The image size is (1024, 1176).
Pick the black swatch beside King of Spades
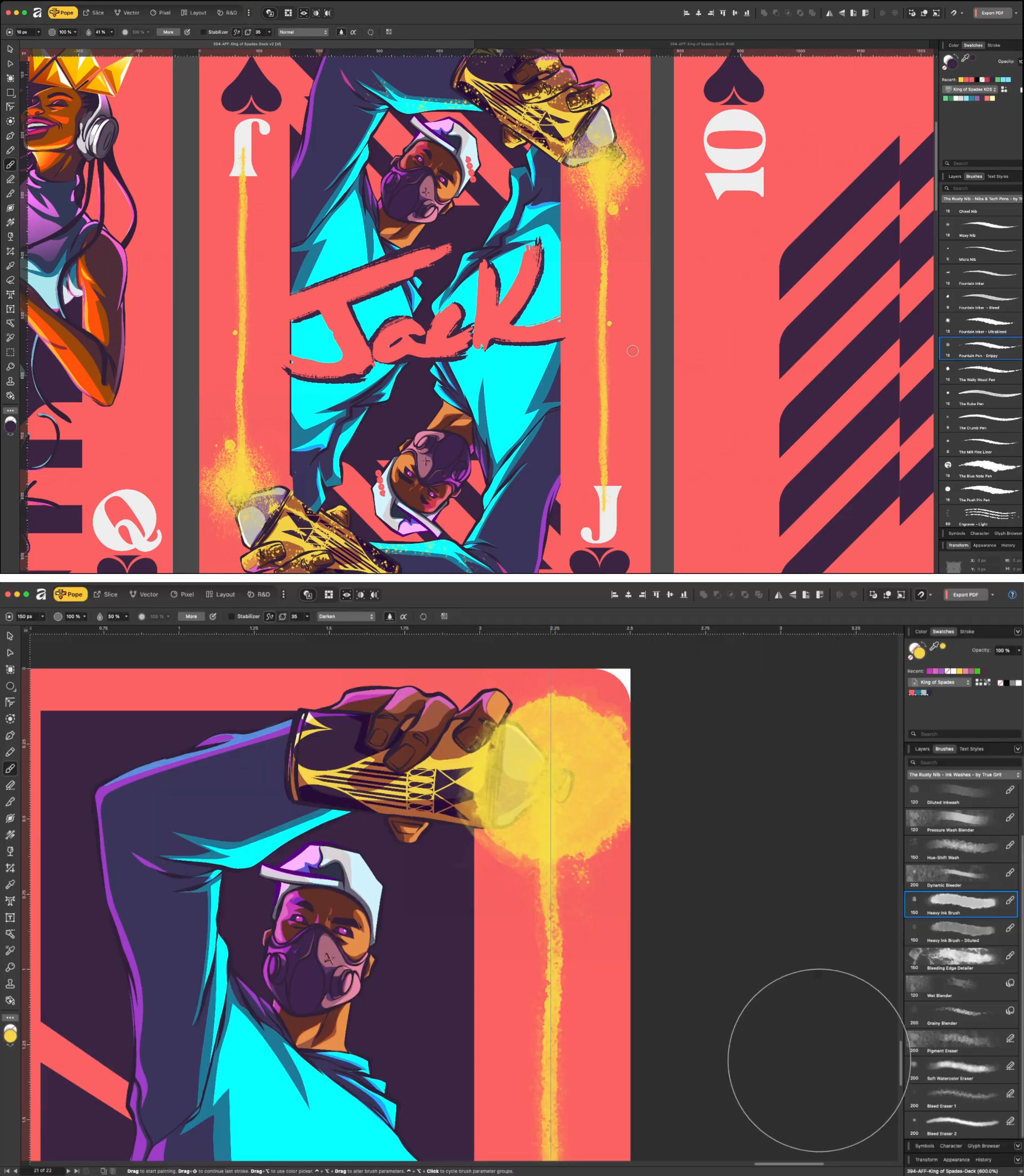tap(1006, 683)
